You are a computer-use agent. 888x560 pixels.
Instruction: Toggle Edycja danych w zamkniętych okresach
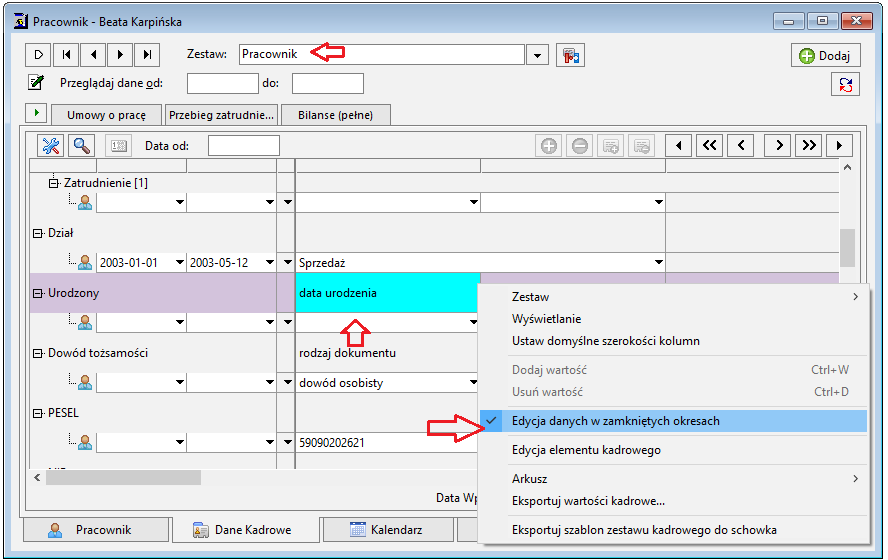pos(673,421)
